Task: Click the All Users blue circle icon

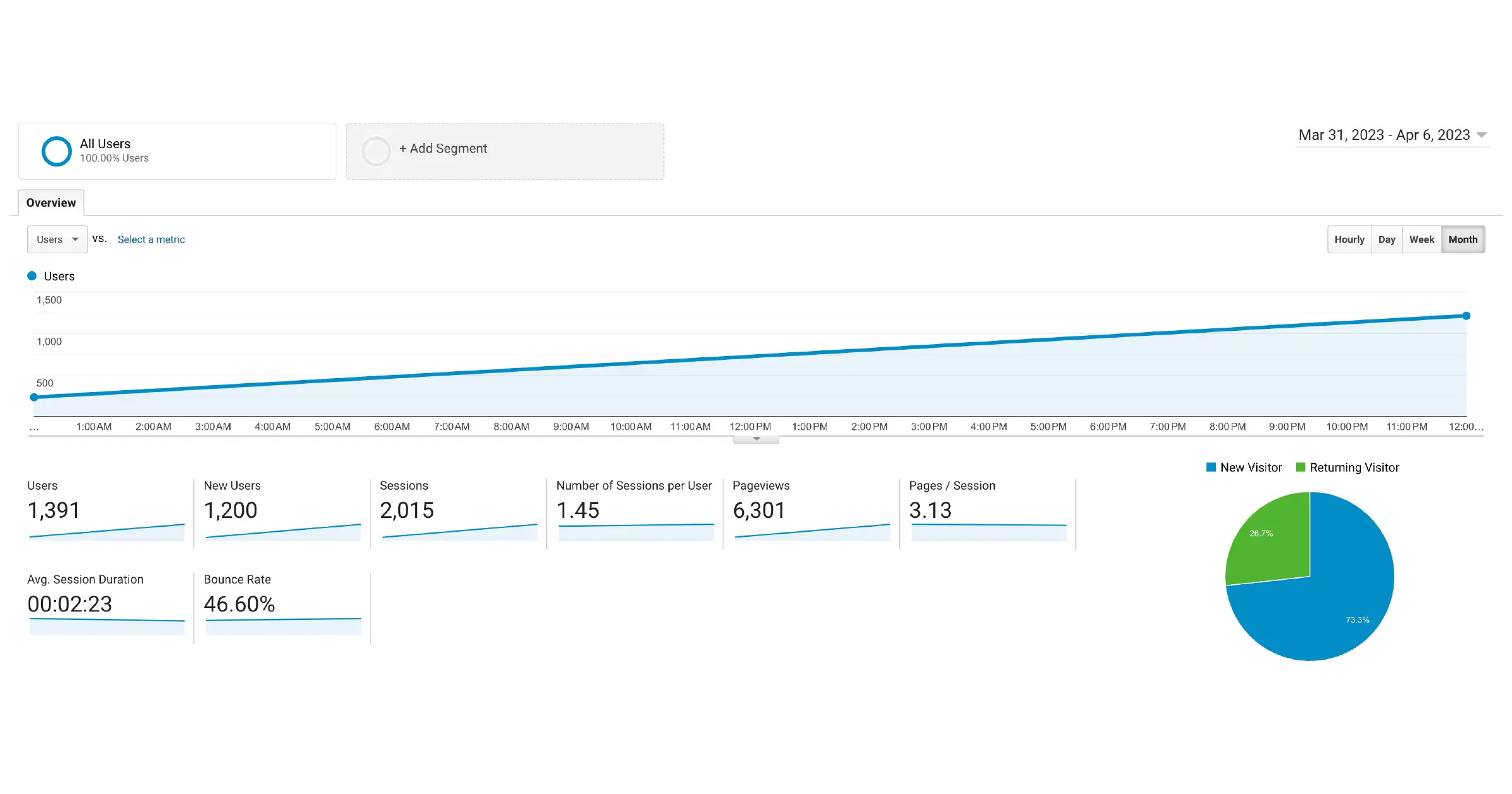Action: pyautogui.click(x=57, y=151)
